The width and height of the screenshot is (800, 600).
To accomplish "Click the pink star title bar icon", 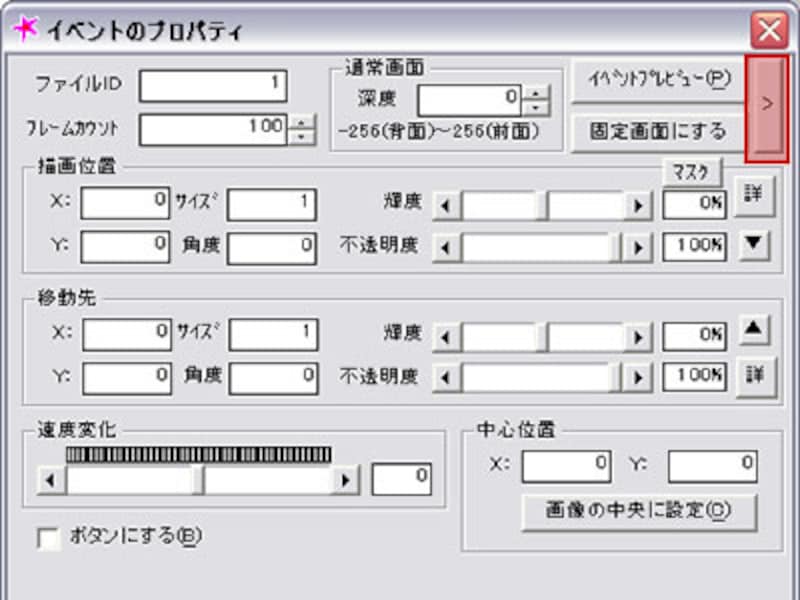I will (x=26, y=29).
